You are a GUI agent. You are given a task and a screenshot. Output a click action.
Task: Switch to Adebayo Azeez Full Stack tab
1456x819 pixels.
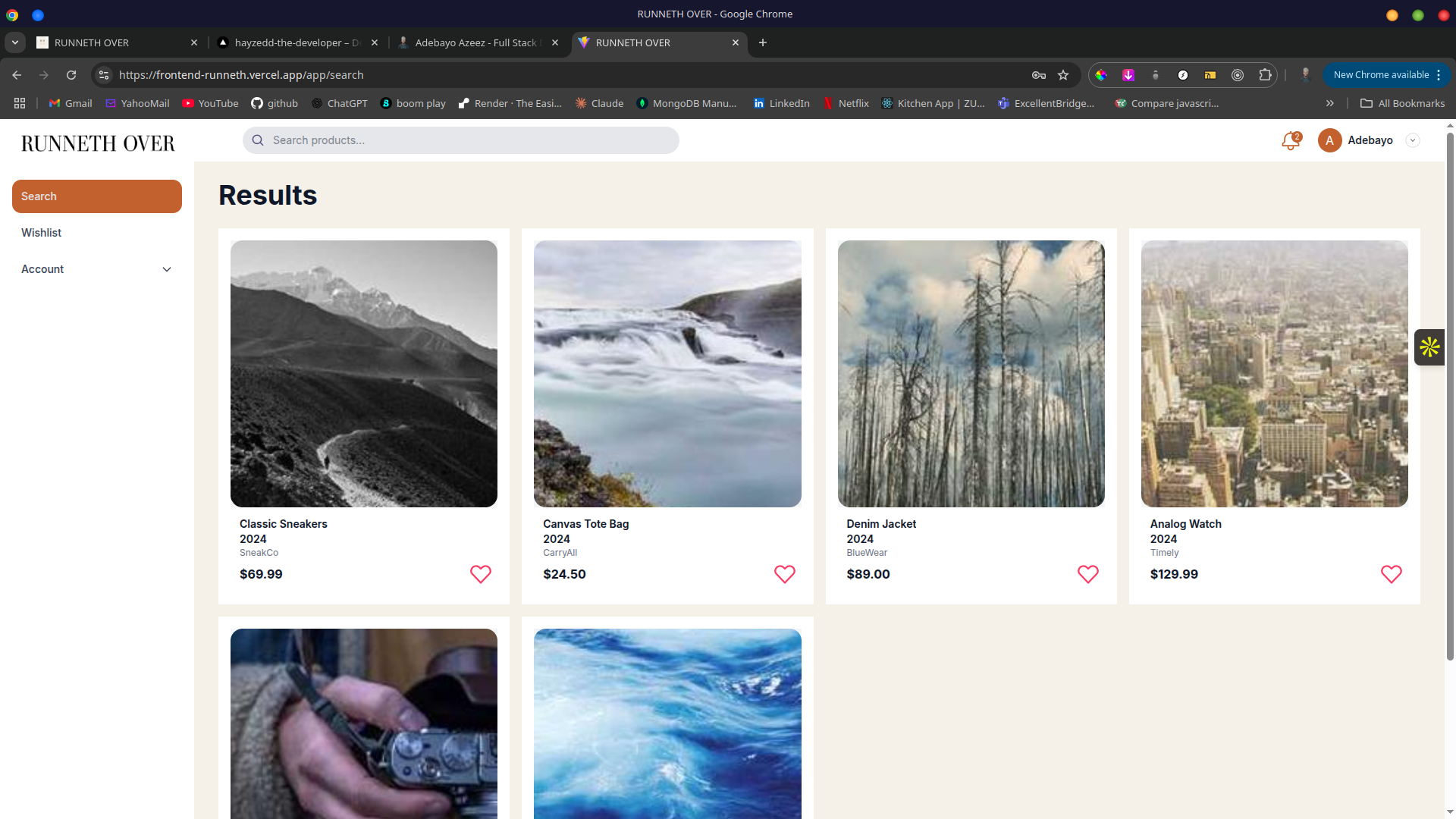(478, 42)
